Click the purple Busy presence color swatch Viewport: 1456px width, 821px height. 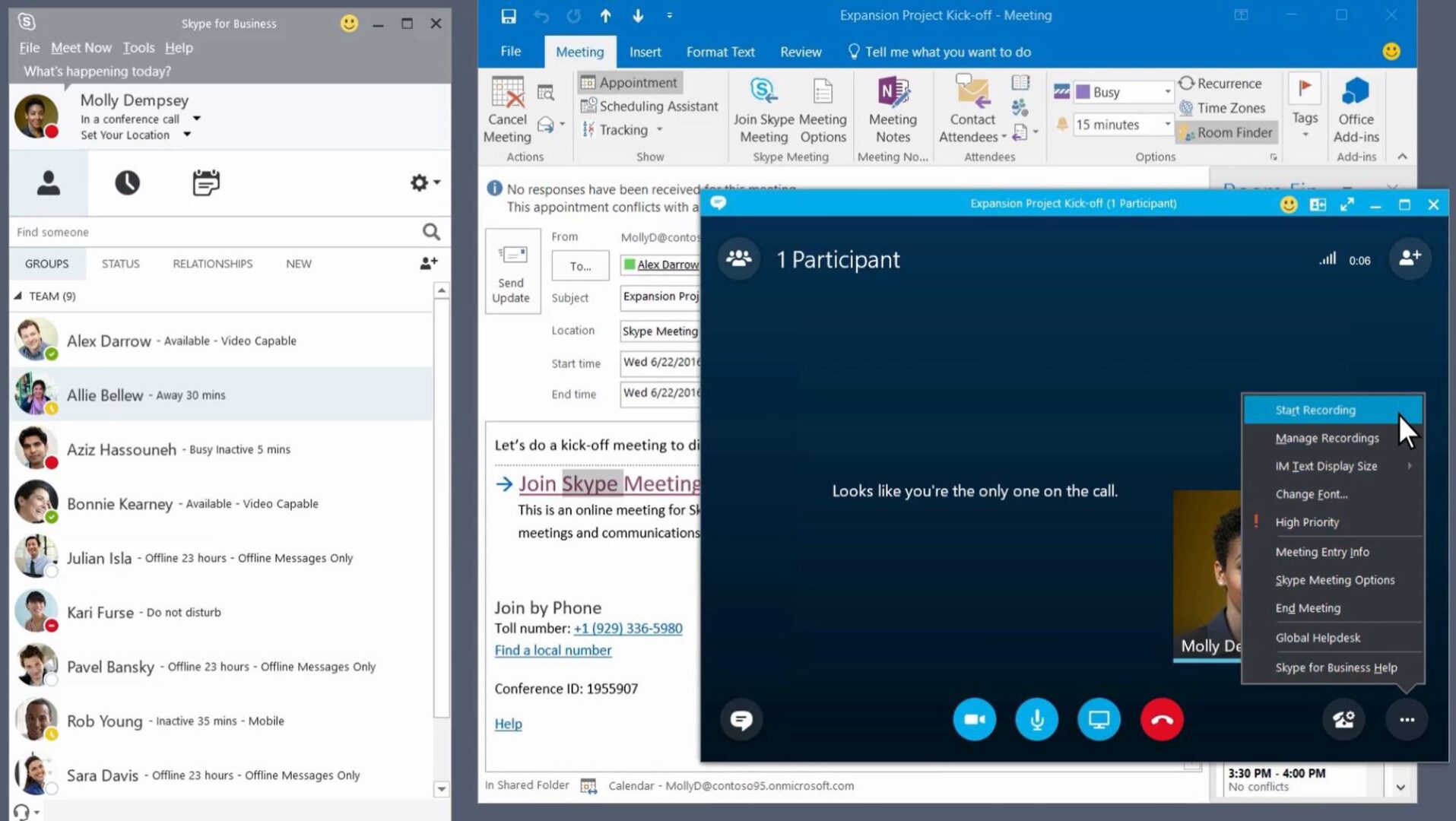click(x=1081, y=91)
